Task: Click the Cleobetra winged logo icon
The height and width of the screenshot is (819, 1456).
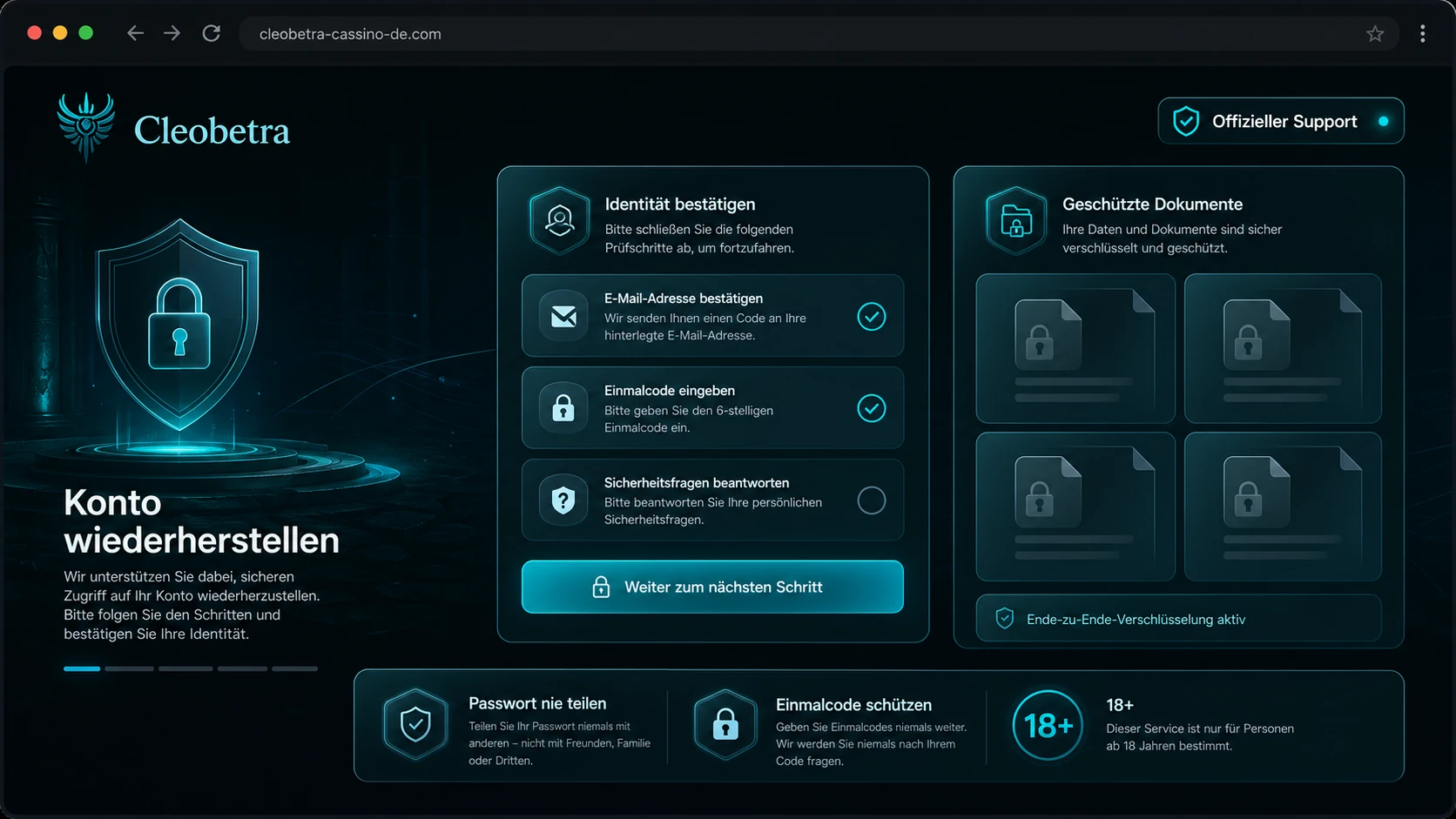Action: [x=85, y=126]
